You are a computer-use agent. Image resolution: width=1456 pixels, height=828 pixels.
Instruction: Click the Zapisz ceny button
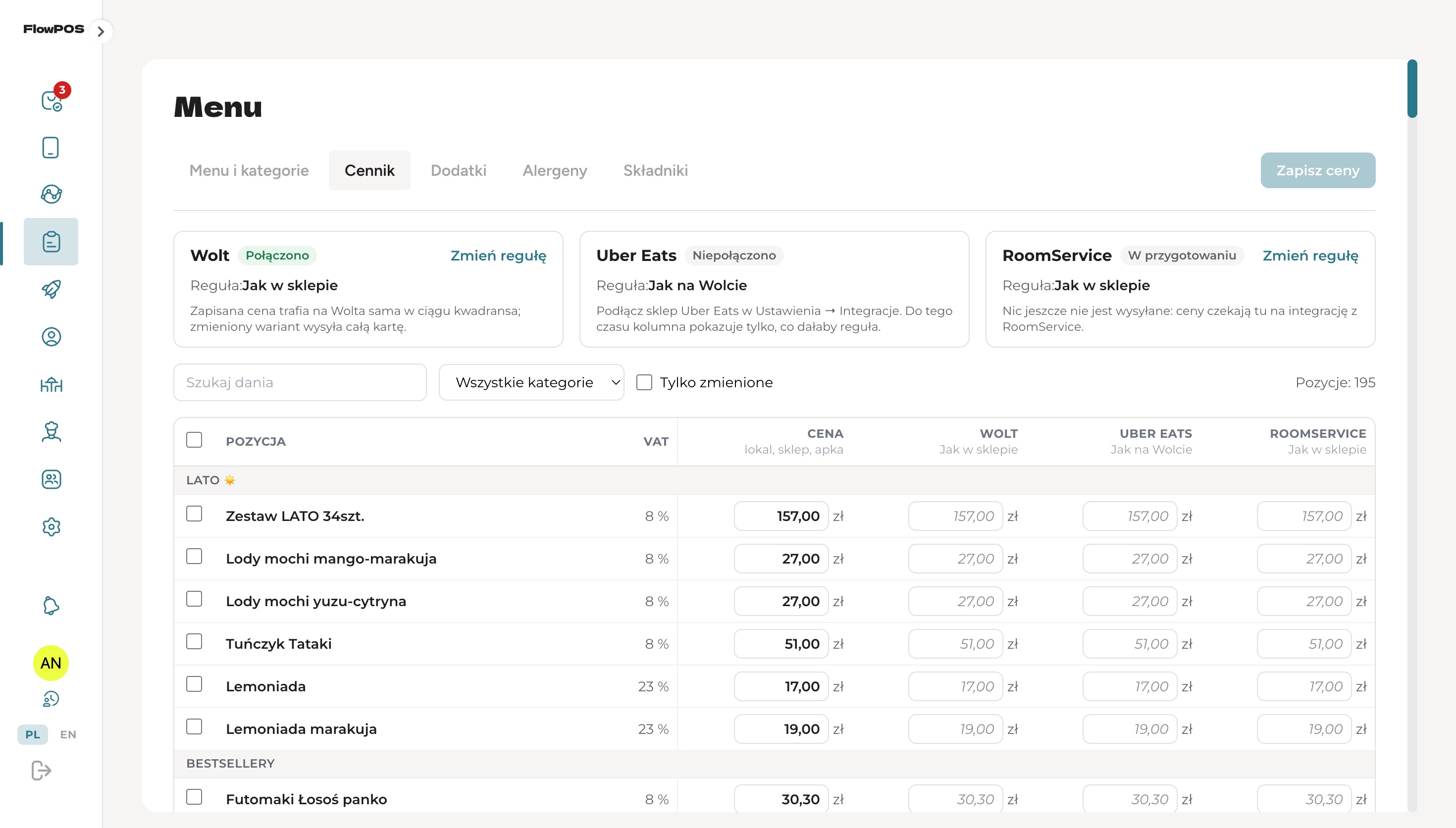point(1318,170)
